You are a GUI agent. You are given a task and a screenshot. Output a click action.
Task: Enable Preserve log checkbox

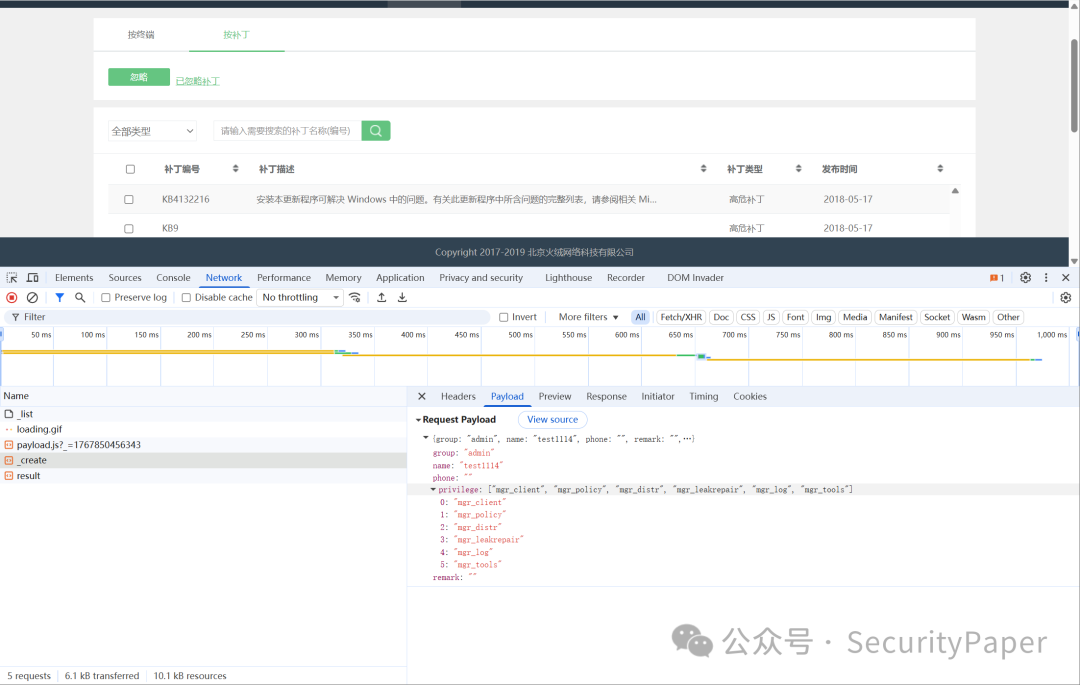coord(105,297)
